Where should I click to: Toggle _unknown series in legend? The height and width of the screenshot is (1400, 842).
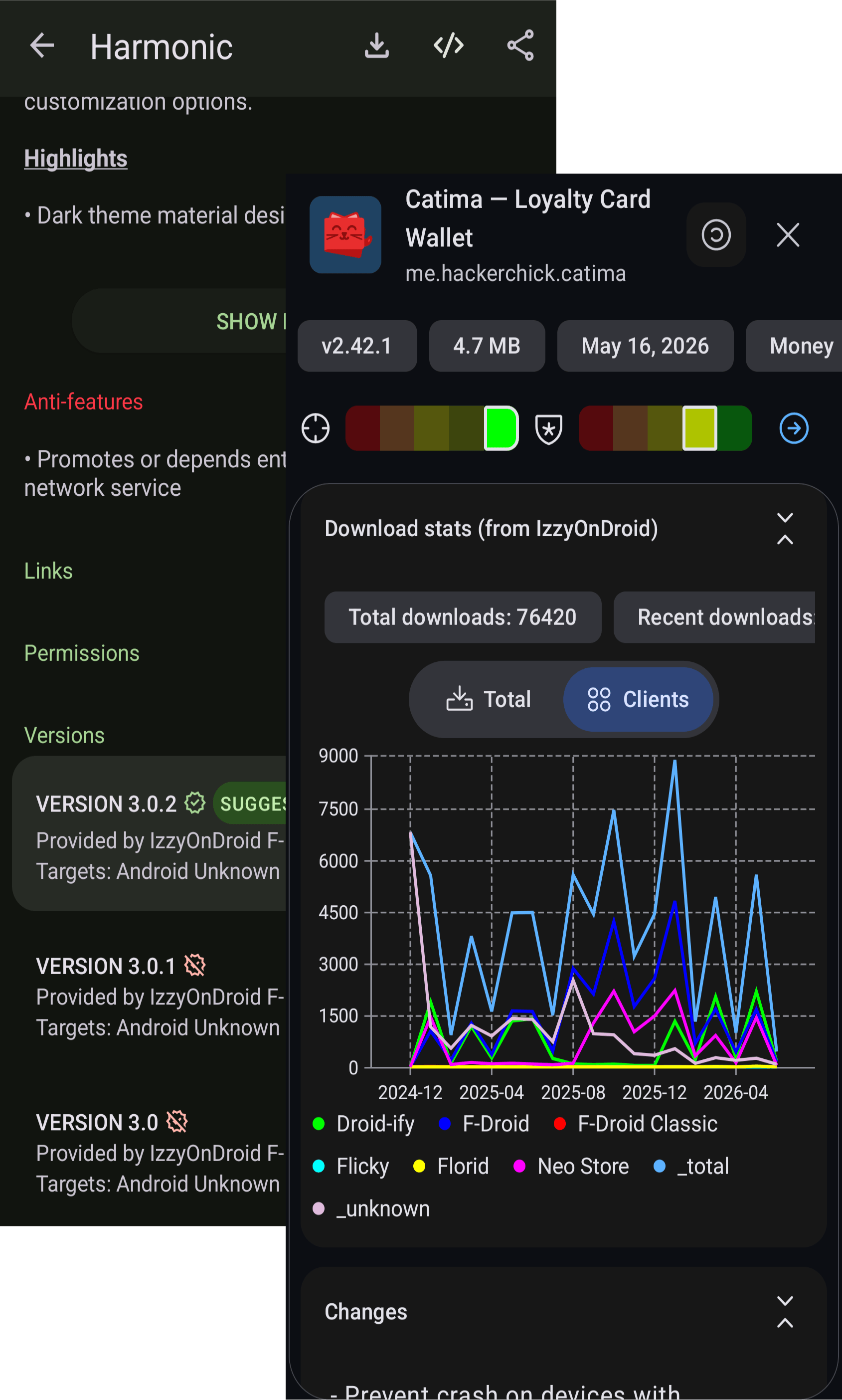[371, 1209]
